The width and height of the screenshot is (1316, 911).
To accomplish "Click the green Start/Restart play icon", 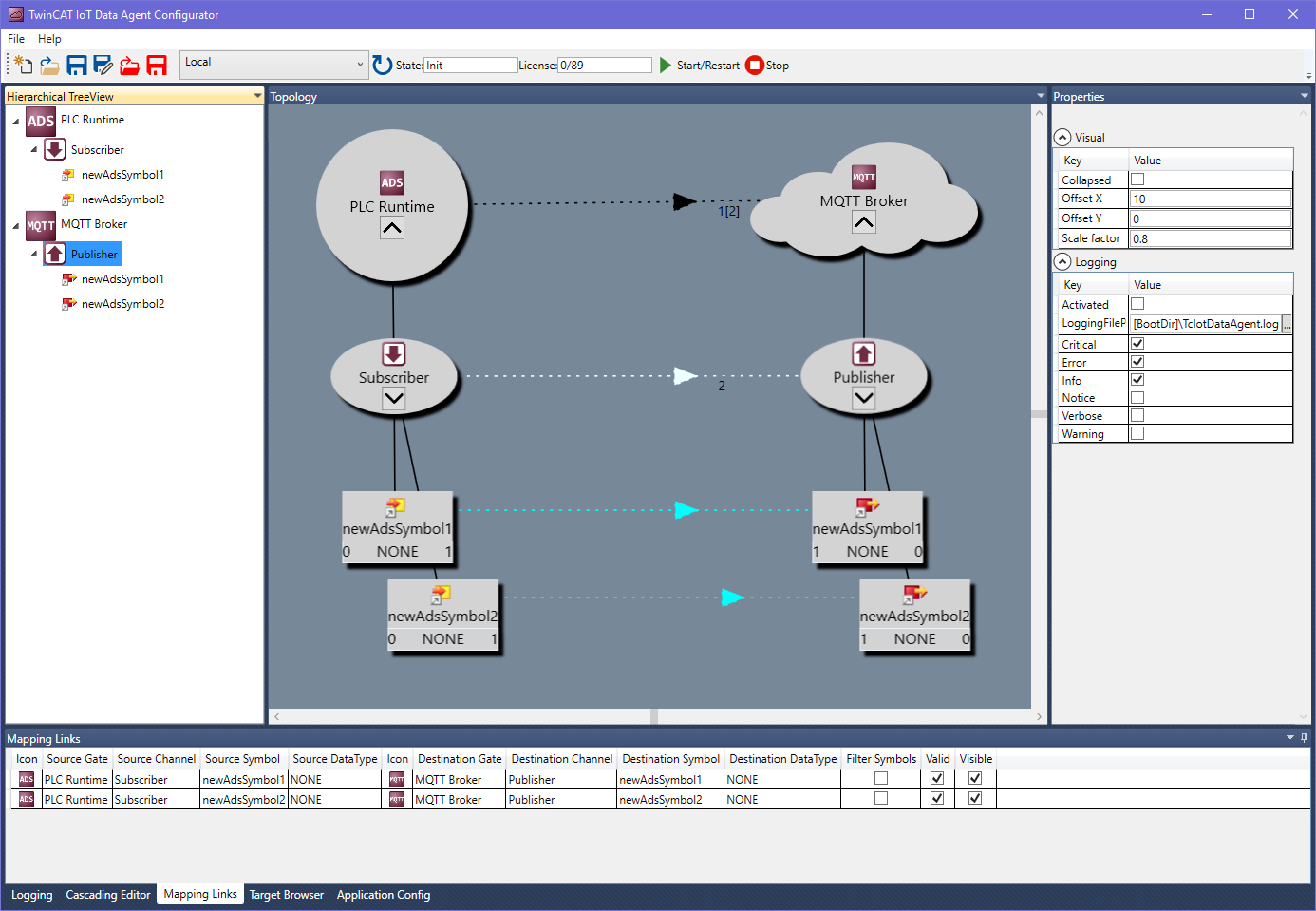I will 666,65.
